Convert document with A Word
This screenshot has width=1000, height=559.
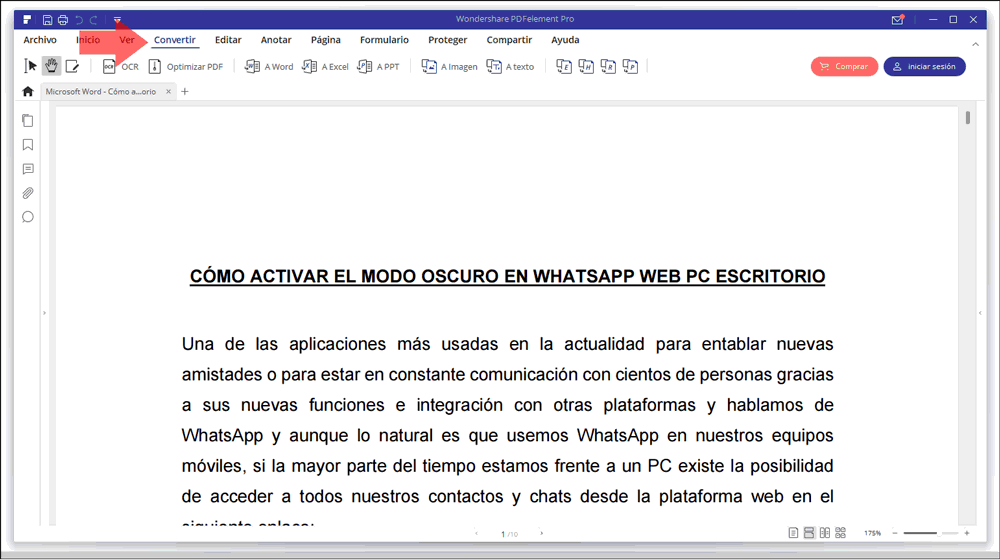269,66
